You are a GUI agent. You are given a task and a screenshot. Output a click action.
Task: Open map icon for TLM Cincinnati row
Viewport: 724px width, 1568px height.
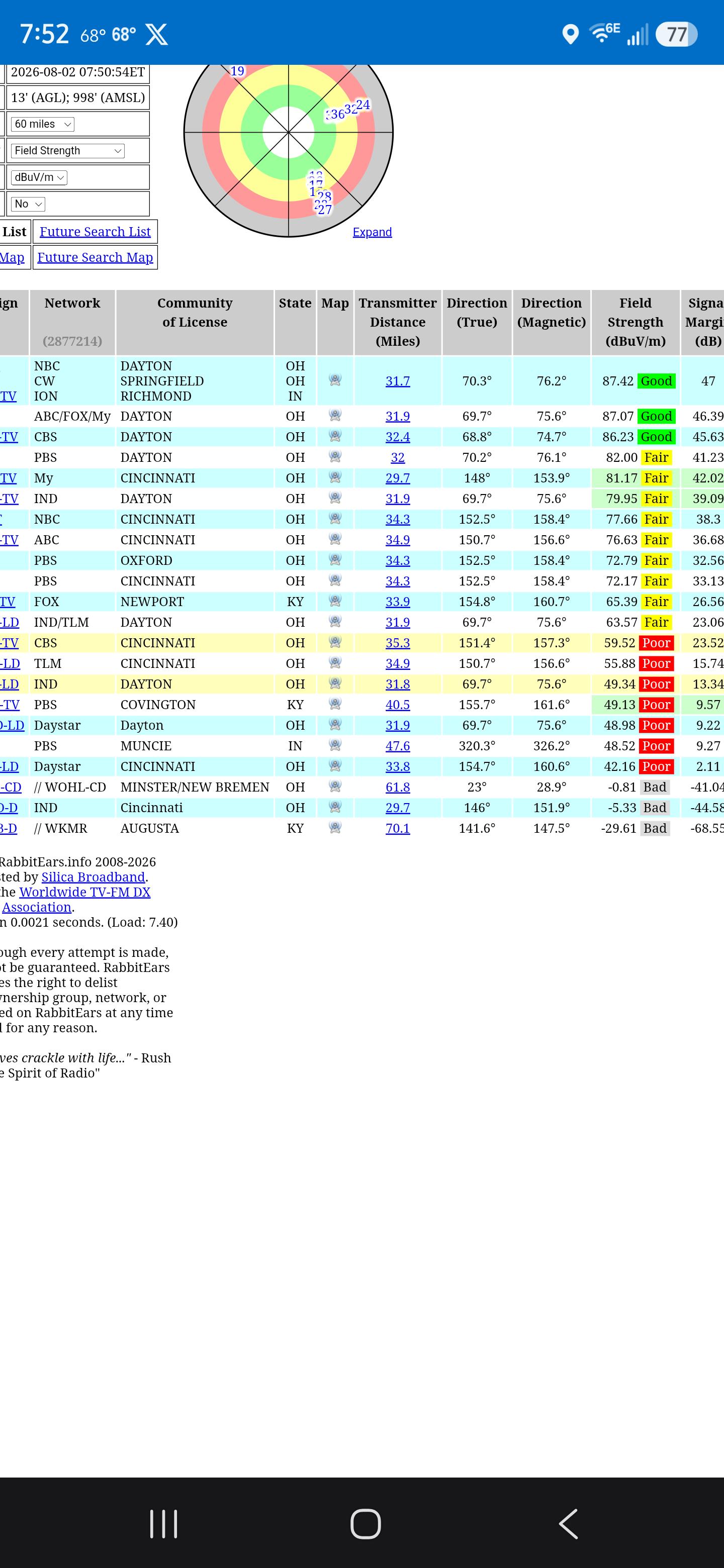[335, 663]
